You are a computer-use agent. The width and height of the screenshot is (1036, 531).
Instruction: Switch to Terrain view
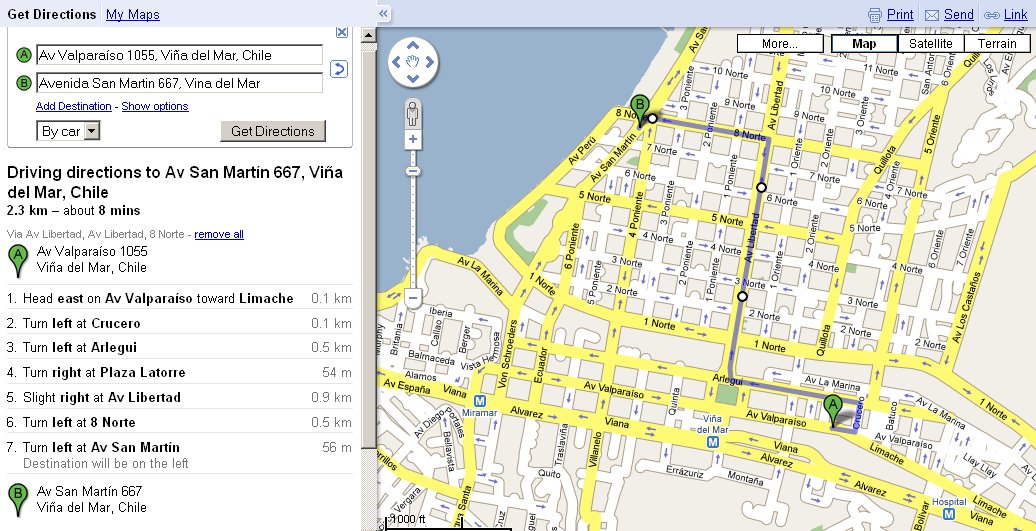(x=997, y=44)
